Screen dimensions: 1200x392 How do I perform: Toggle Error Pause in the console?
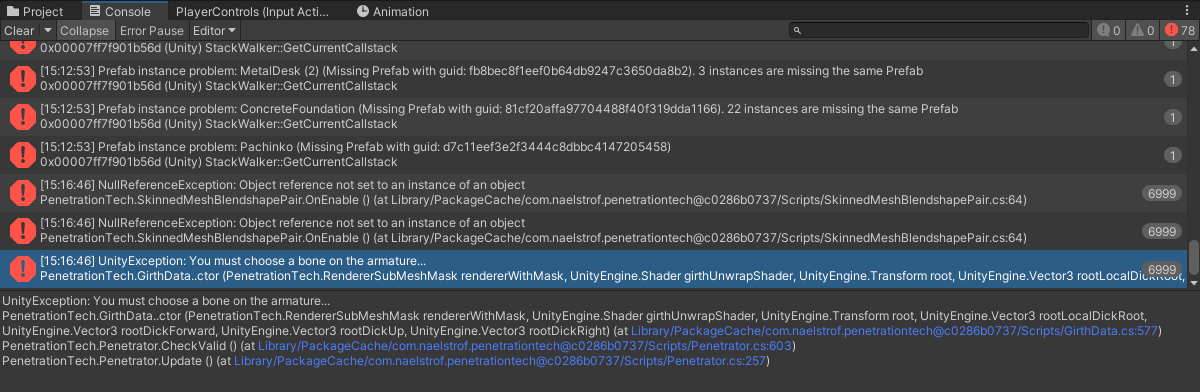point(151,31)
